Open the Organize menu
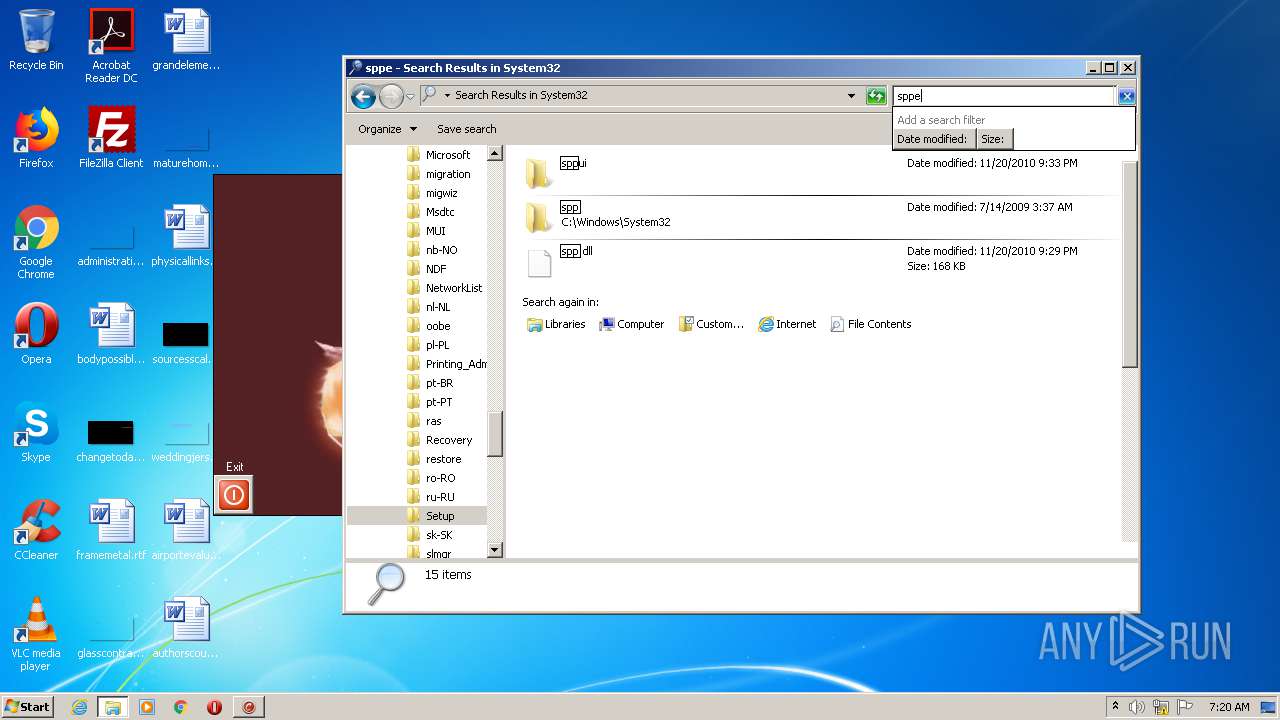The width and height of the screenshot is (1280, 720). [387, 129]
